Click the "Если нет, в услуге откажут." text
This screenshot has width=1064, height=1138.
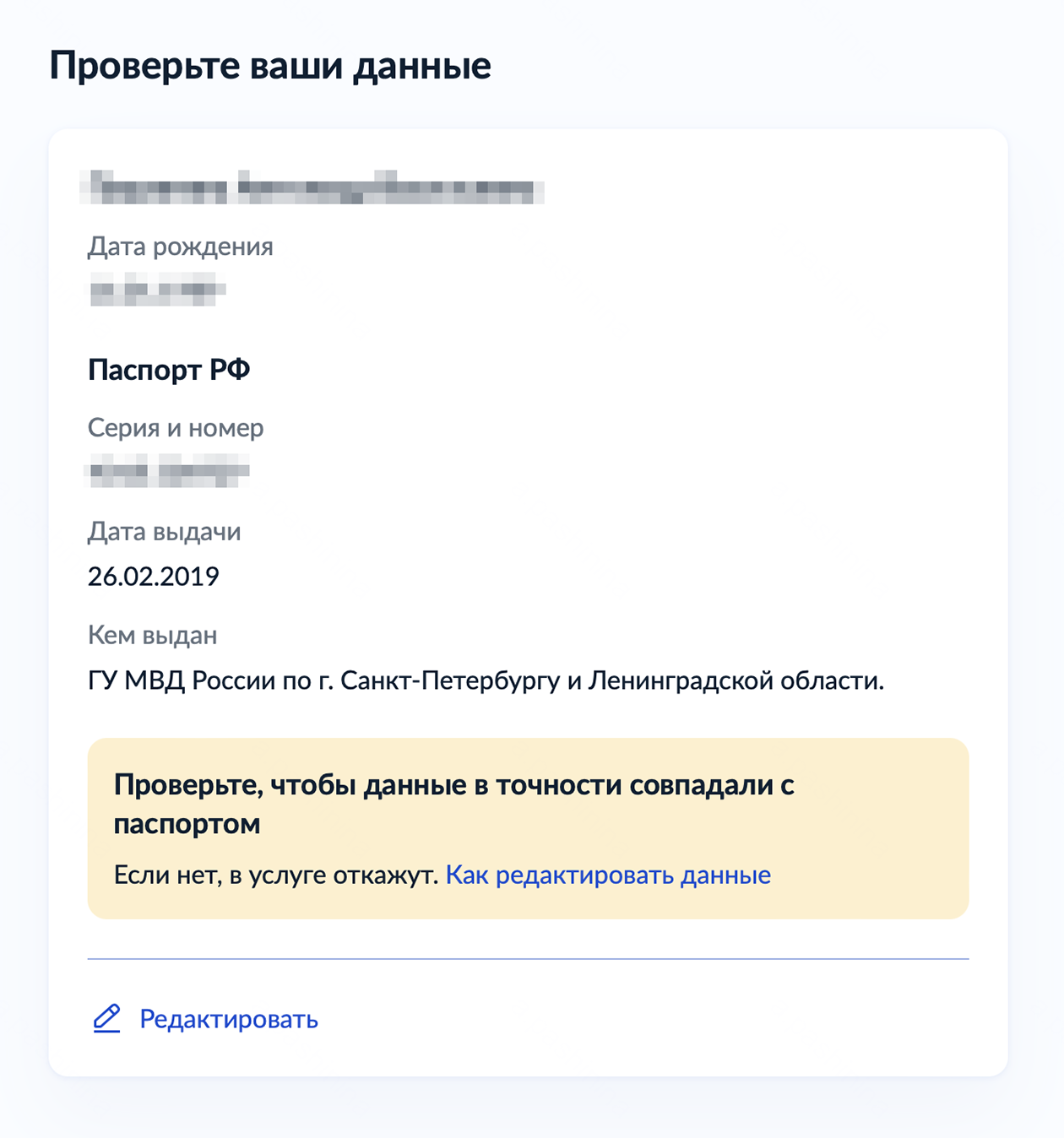[276, 875]
